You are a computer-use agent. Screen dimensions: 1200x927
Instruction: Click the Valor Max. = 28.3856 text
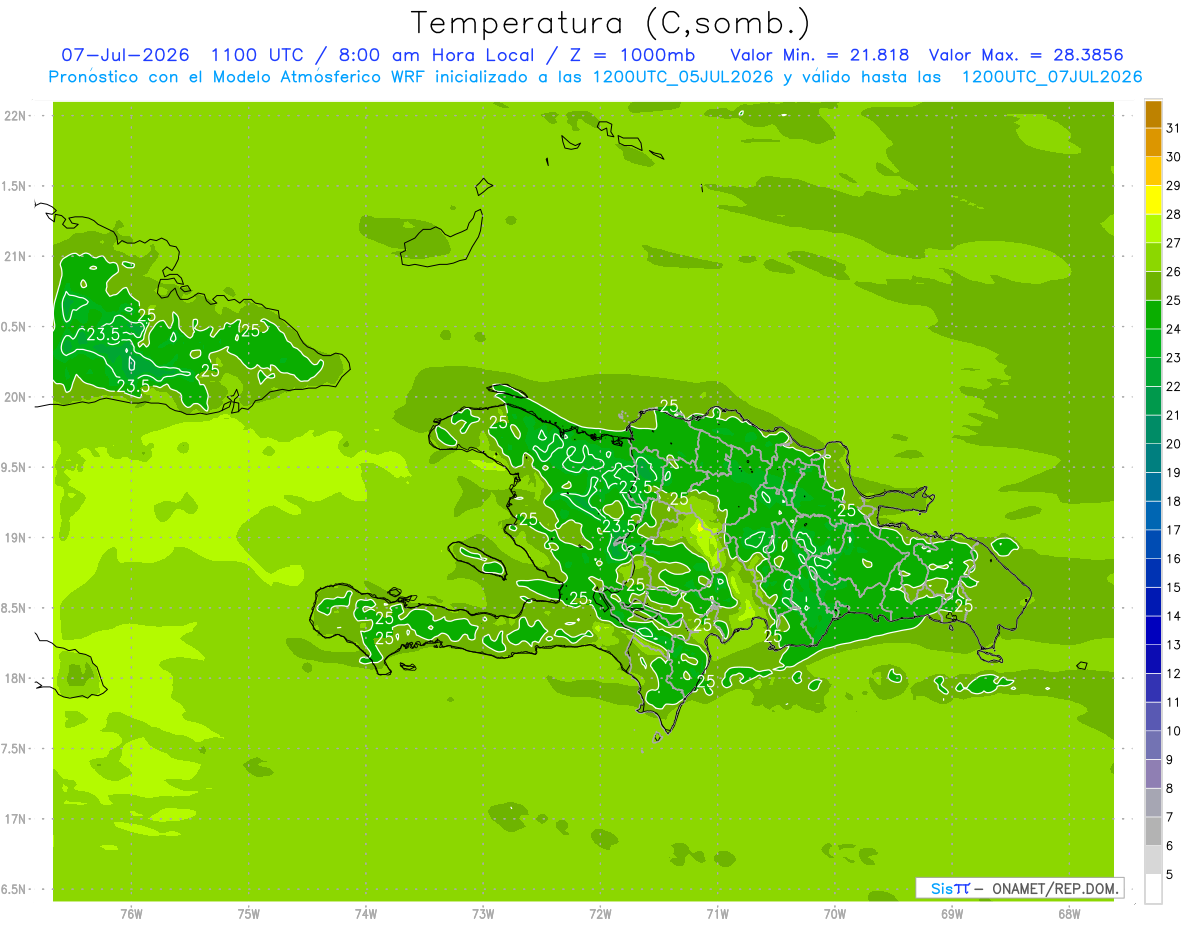coord(1033,55)
